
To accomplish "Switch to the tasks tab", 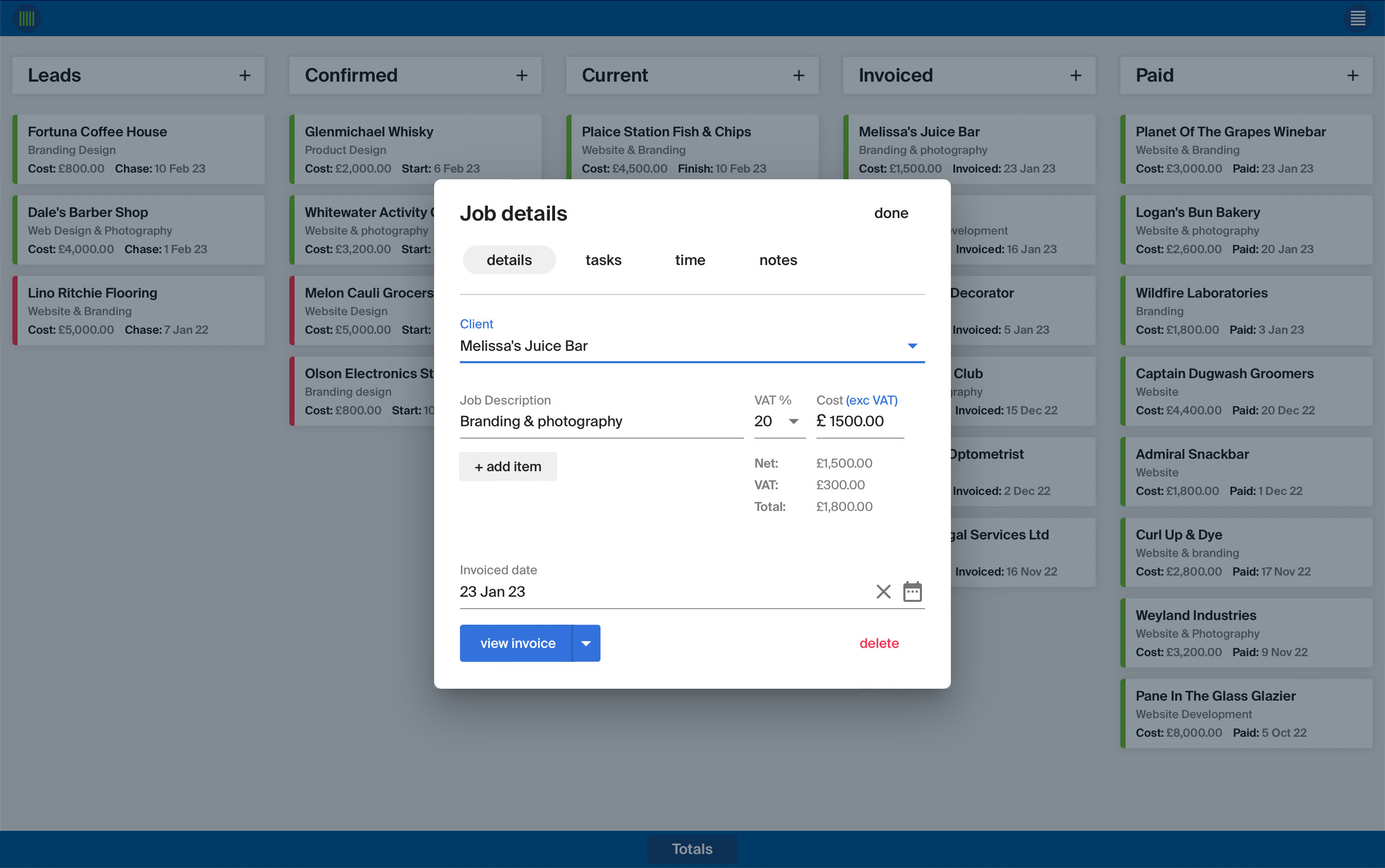I will [603, 259].
